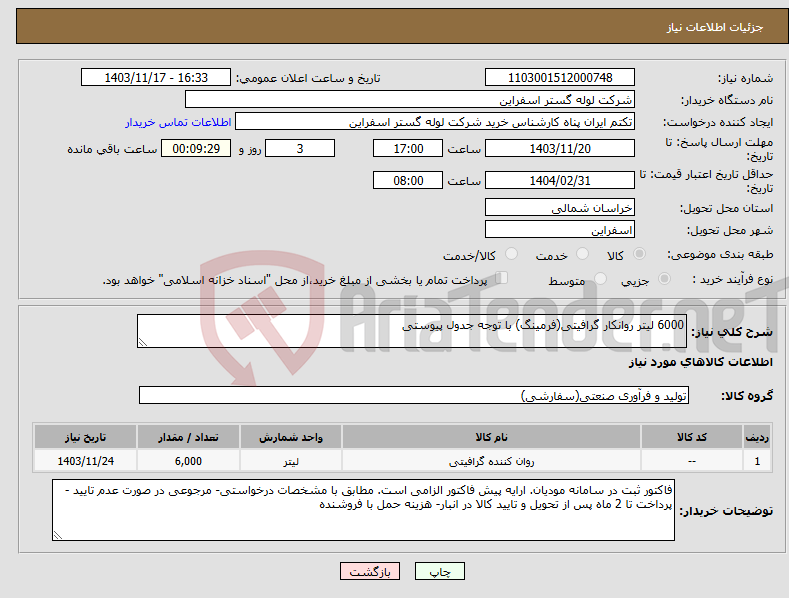Select the جزیی purchase type radio
The image size is (789, 598).
[x=664, y=278]
